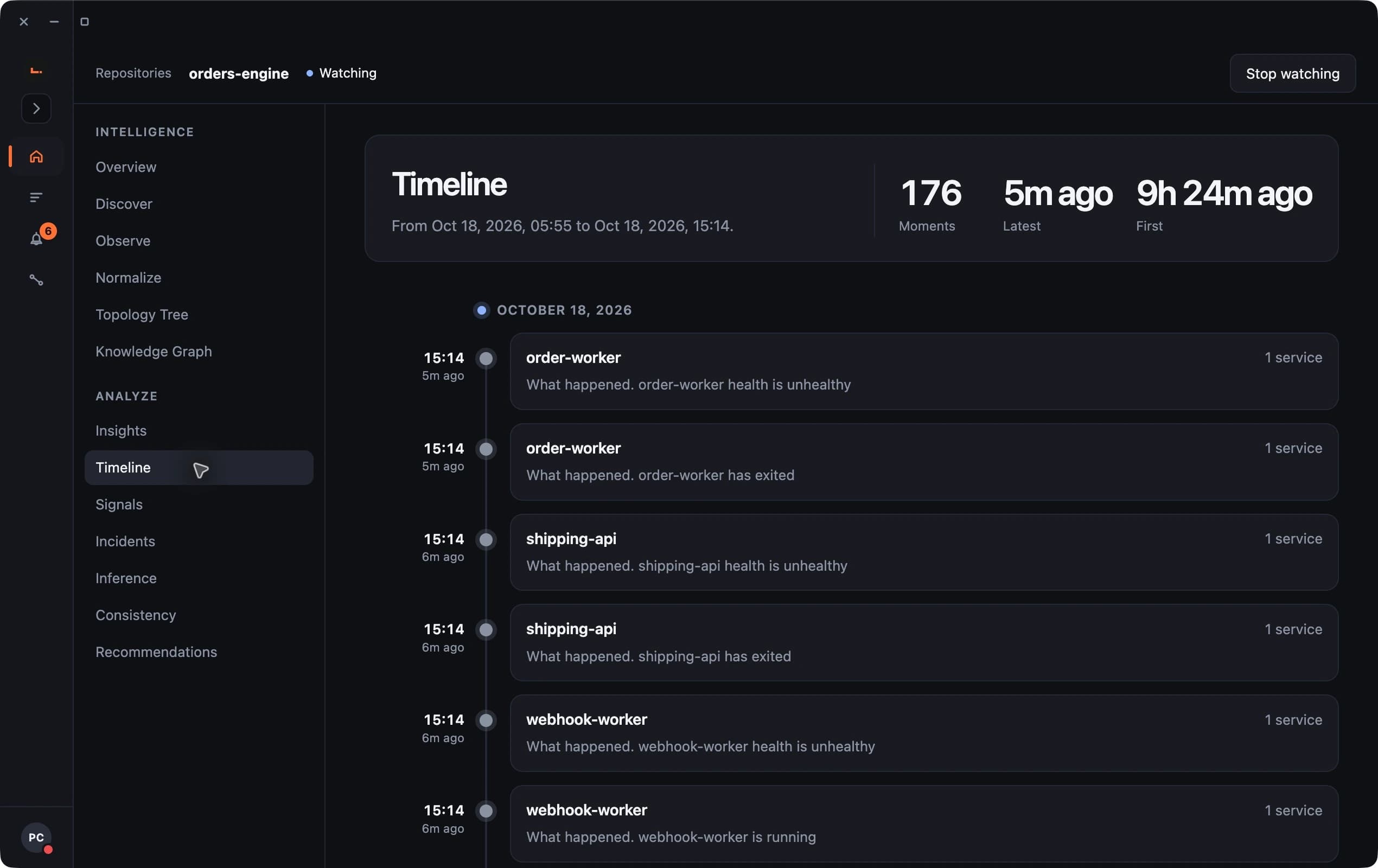Open the PC user avatar
Viewport: 1378px width, 868px height.
(36, 837)
